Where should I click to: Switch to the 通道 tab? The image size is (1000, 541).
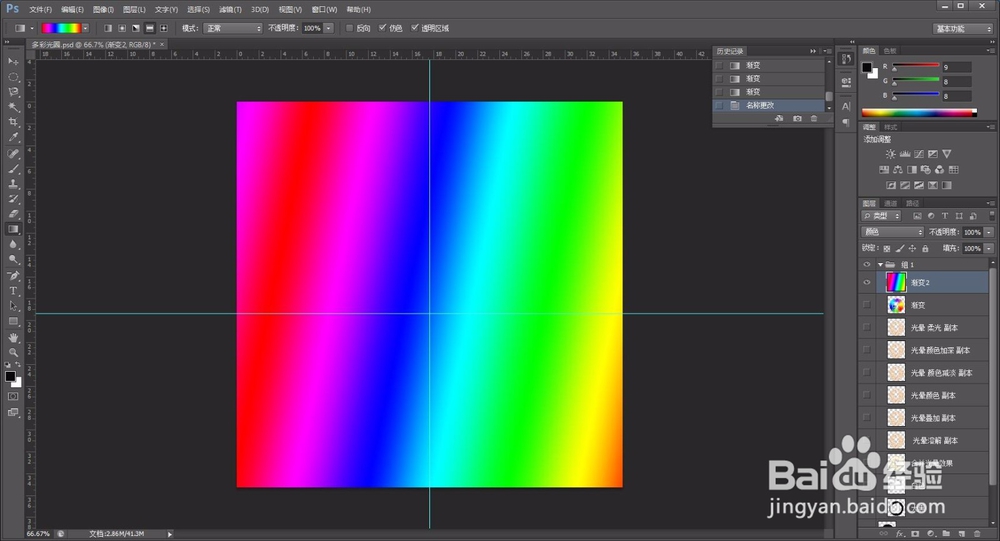891,204
